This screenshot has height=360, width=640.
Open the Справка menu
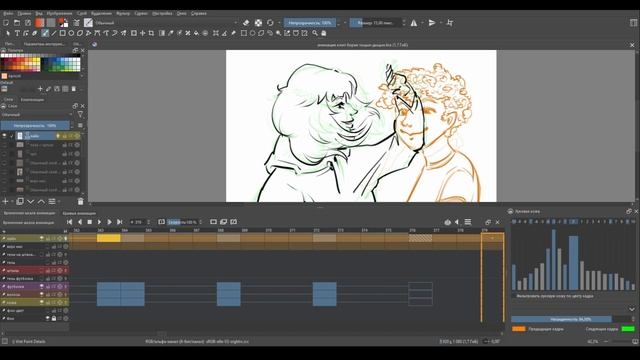point(198,13)
